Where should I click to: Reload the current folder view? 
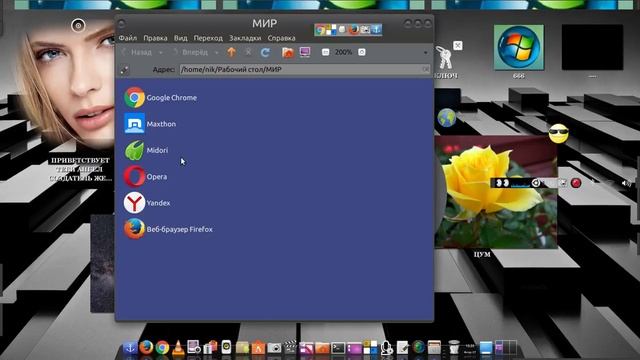click(x=265, y=52)
